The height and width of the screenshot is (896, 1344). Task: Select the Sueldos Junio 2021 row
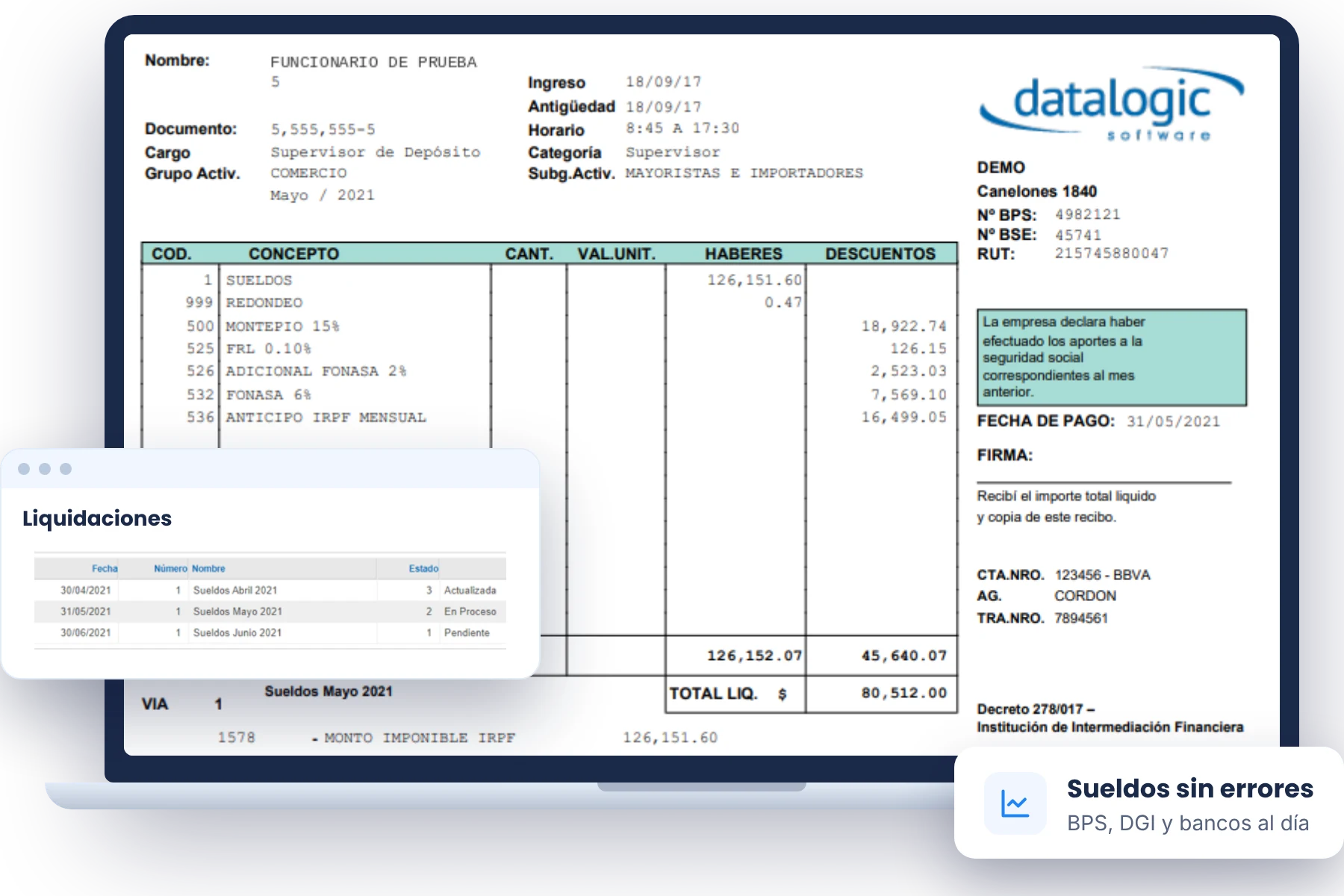(x=270, y=632)
